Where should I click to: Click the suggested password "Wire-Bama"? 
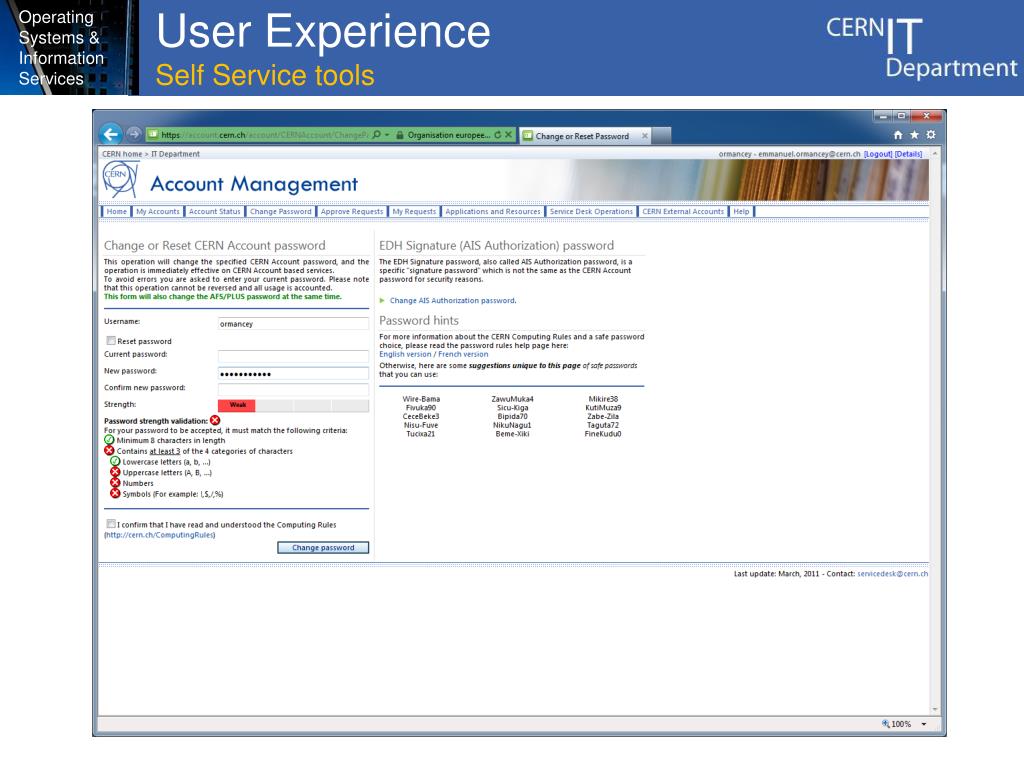(x=421, y=399)
